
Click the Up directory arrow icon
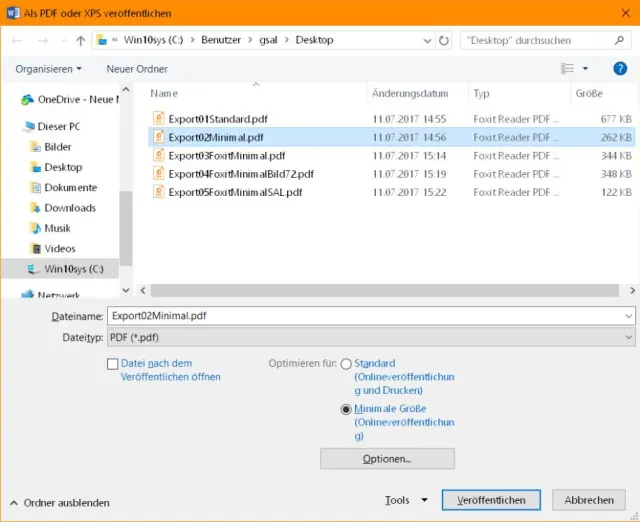click(80, 41)
